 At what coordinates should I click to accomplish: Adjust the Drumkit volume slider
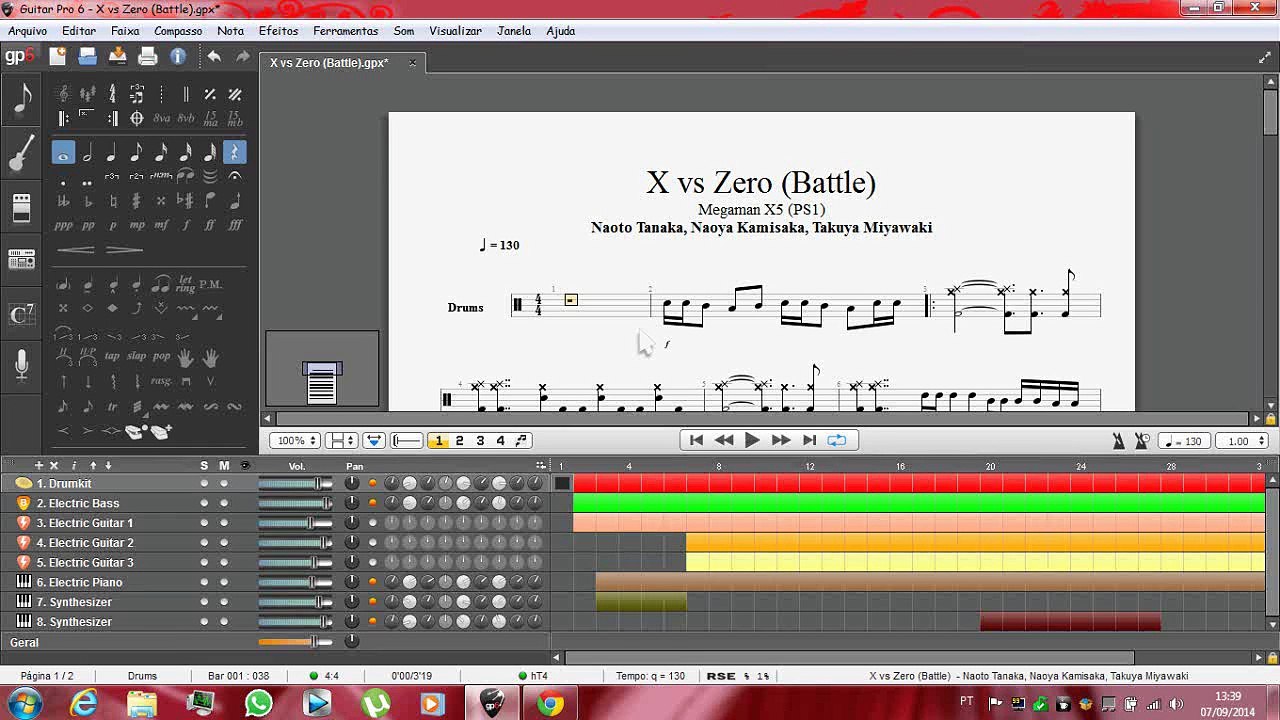295,484
